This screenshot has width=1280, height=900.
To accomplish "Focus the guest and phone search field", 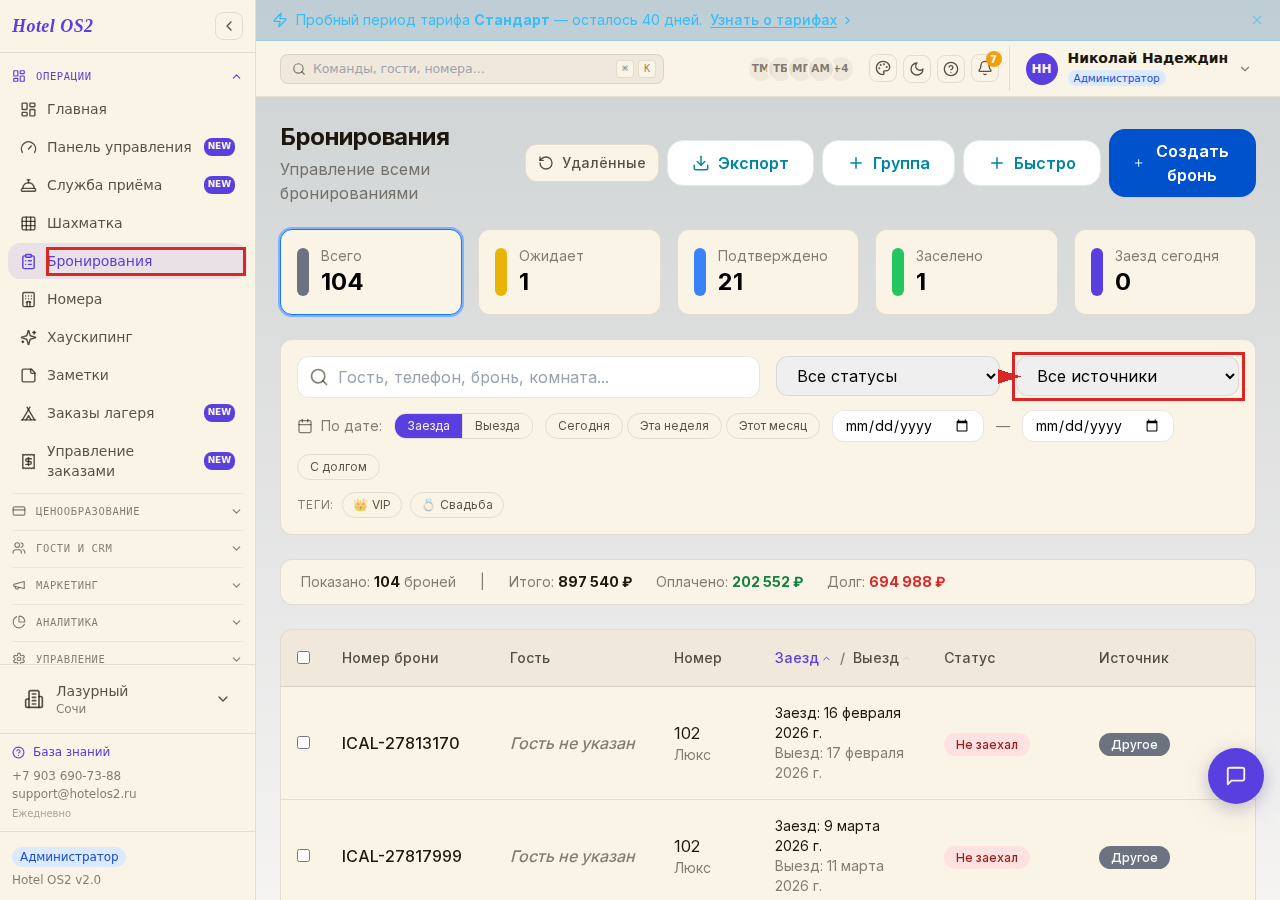I will coord(528,377).
